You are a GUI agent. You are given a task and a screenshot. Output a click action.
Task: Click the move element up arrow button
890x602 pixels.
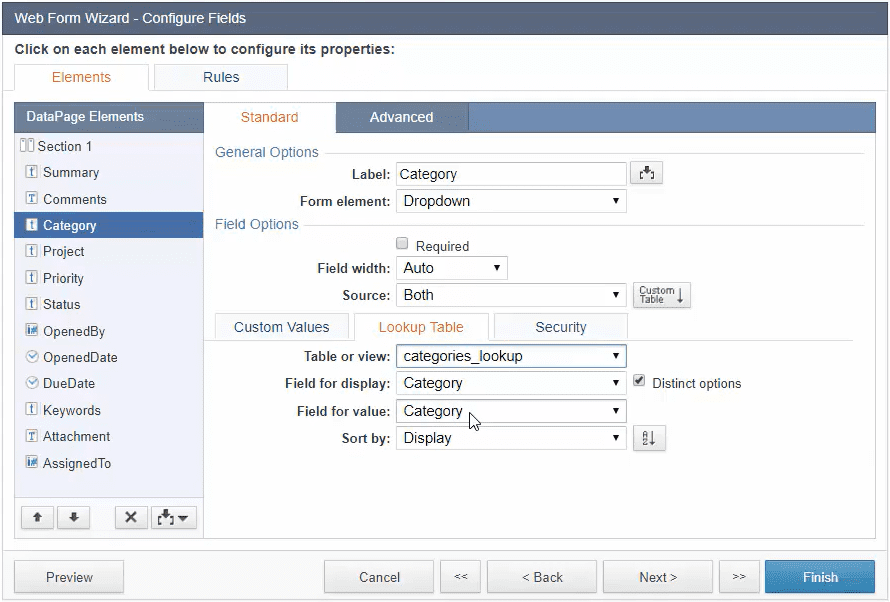click(x=37, y=517)
